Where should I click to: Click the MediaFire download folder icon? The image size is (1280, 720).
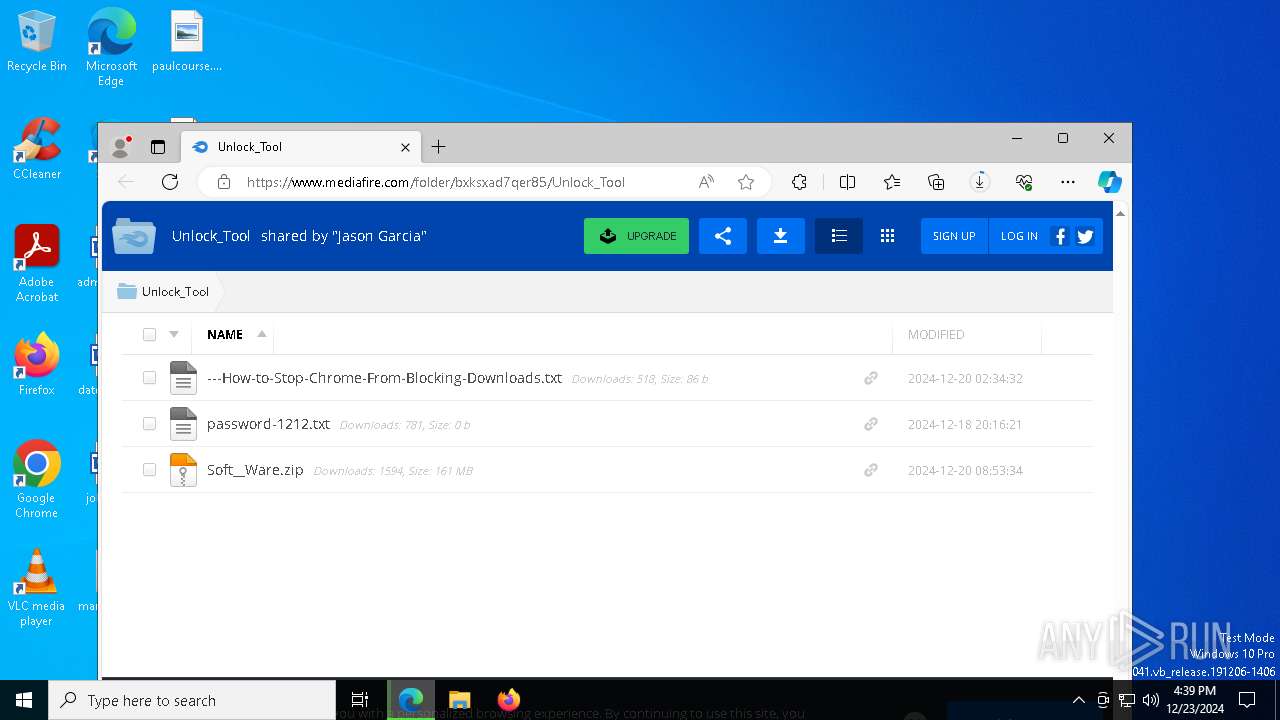pyautogui.click(x=781, y=236)
